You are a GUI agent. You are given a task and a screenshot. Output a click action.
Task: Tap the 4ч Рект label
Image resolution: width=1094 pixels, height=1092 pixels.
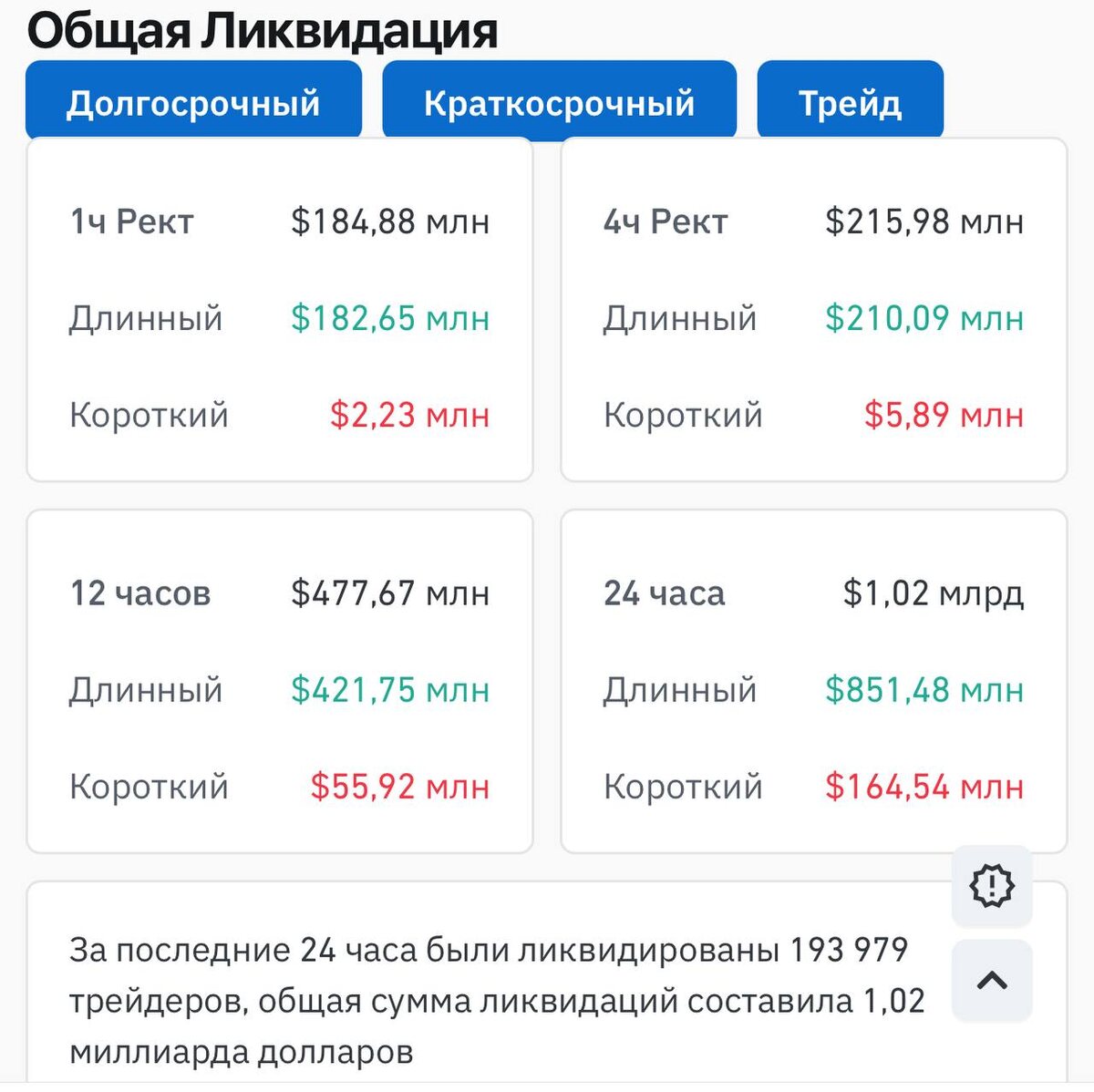(x=666, y=221)
